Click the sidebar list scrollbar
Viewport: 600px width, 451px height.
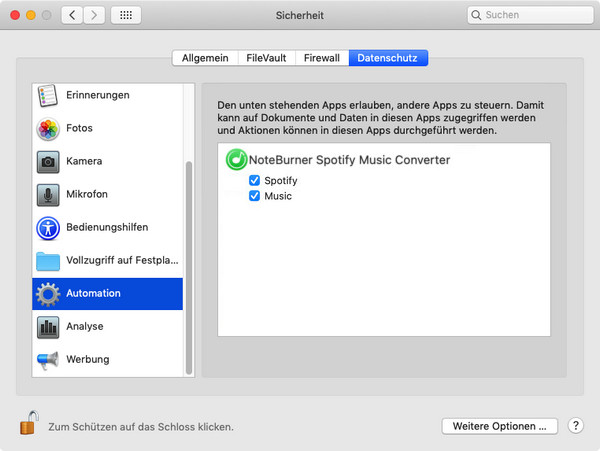click(189, 268)
